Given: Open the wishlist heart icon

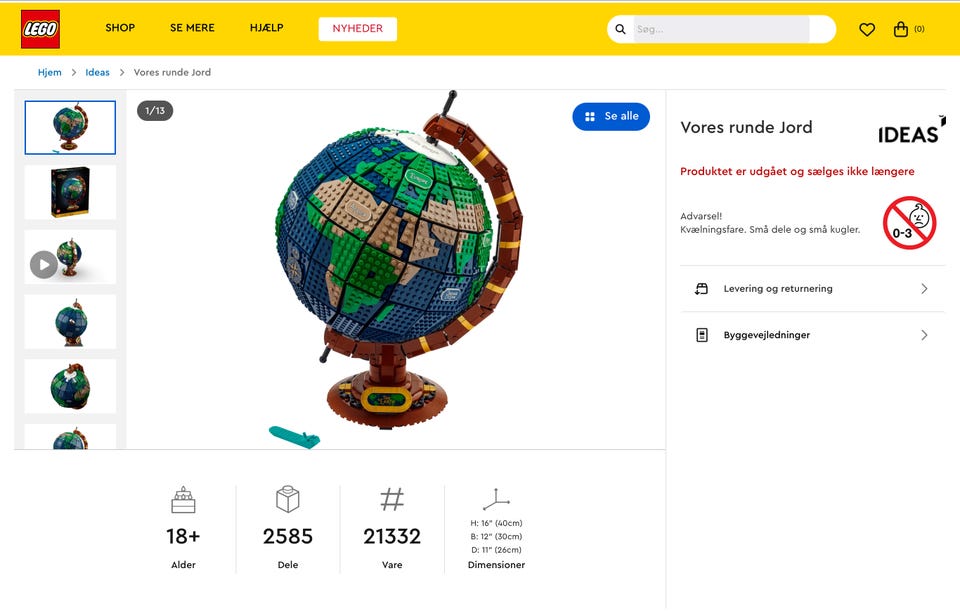Looking at the screenshot, I should pos(867,30).
